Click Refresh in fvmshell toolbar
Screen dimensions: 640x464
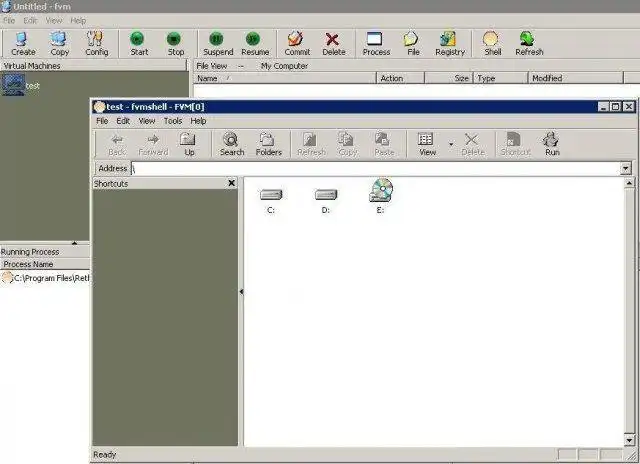pos(311,144)
